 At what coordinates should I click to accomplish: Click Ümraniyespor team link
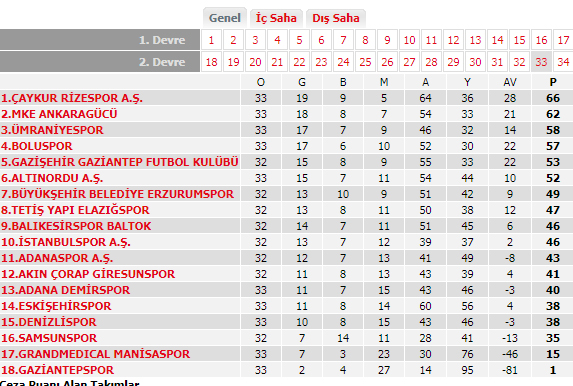tap(52, 130)
